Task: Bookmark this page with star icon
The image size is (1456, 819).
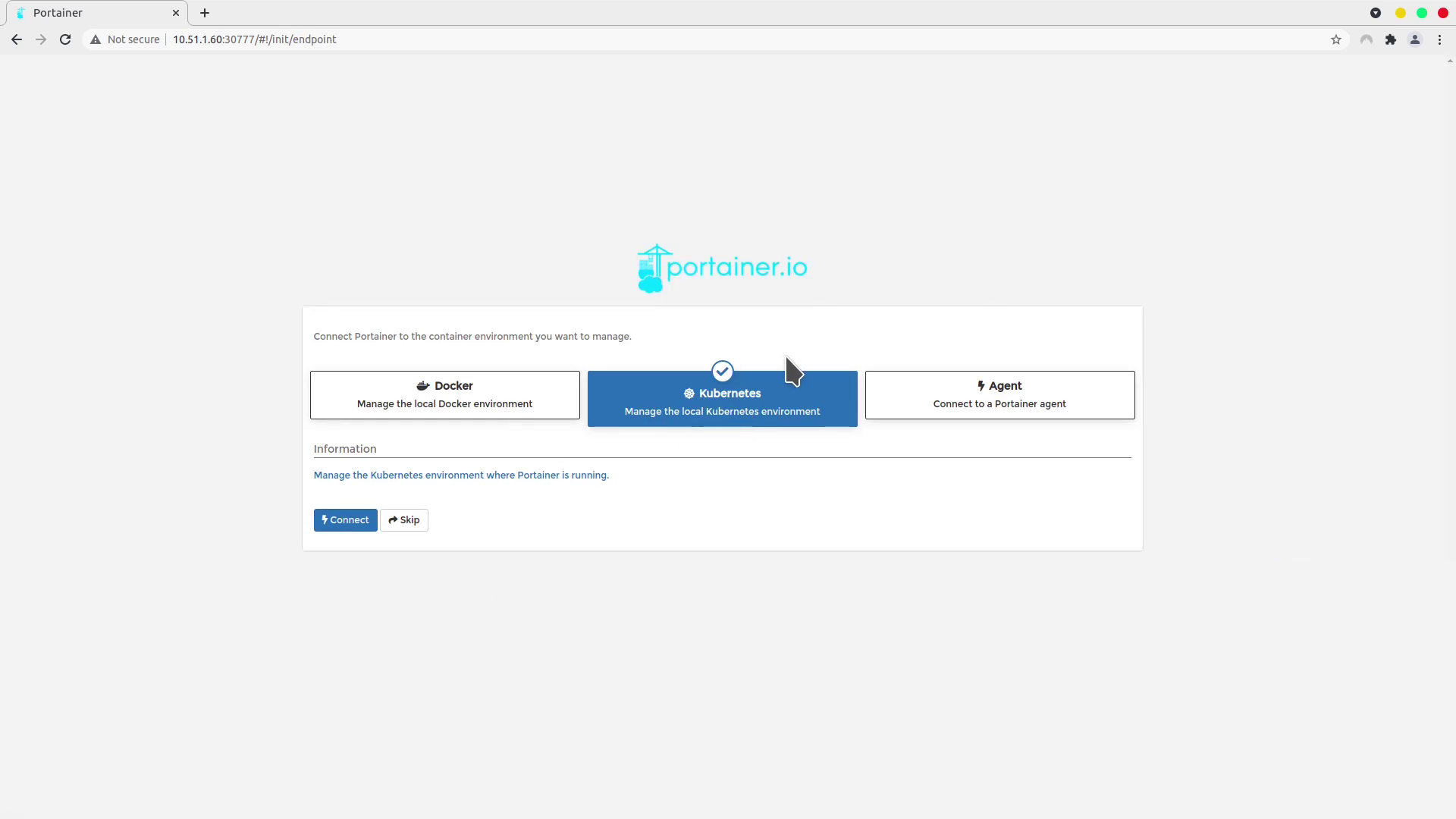Action: point(1336,39)
